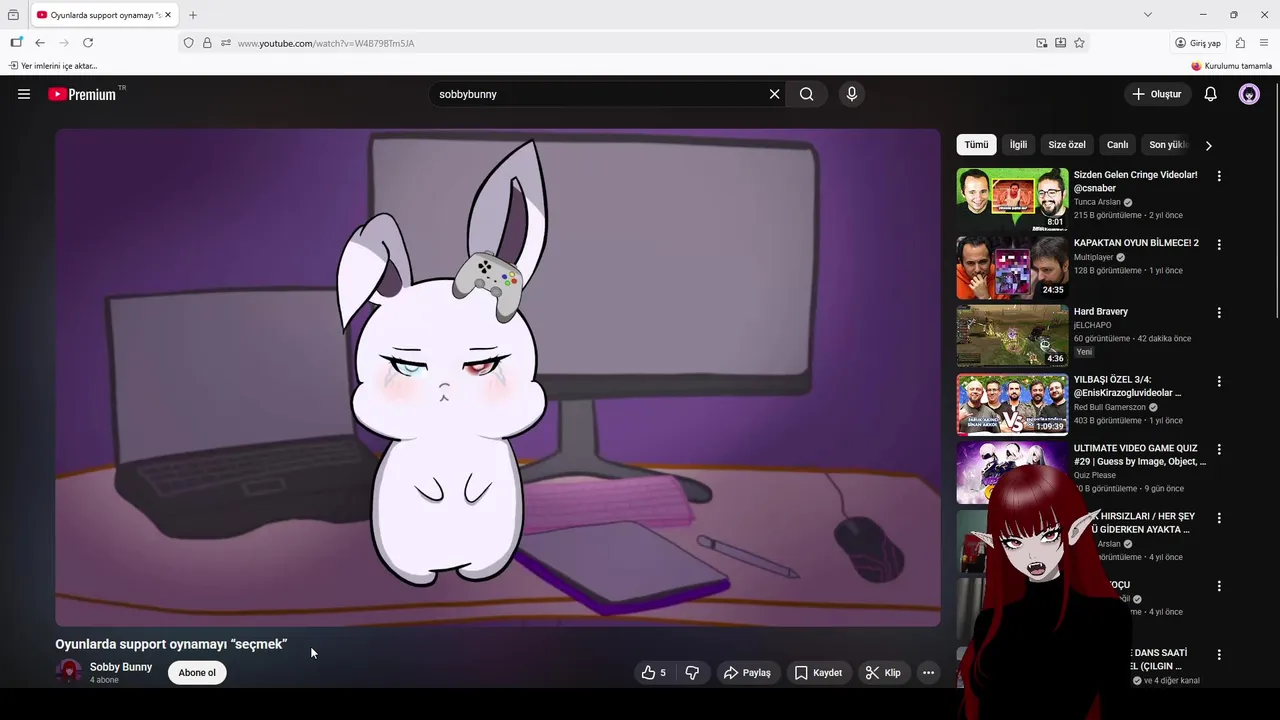Viewport: 1280px width, 720px height.
Task: Open options for Hard Bravery video
Action: [x=1219, y=313]
